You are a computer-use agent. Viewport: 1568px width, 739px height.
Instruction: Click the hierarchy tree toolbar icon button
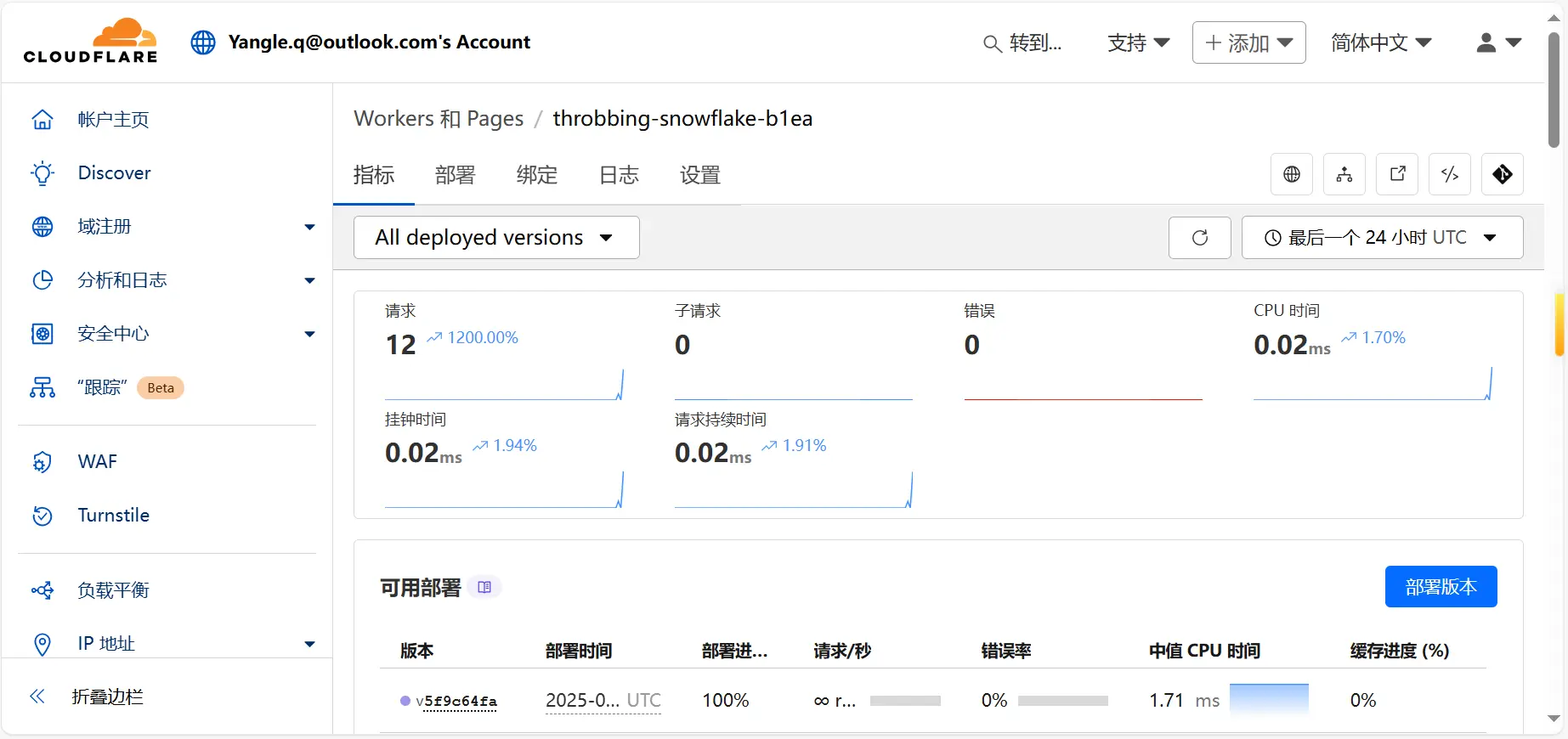coord(1344,174)
